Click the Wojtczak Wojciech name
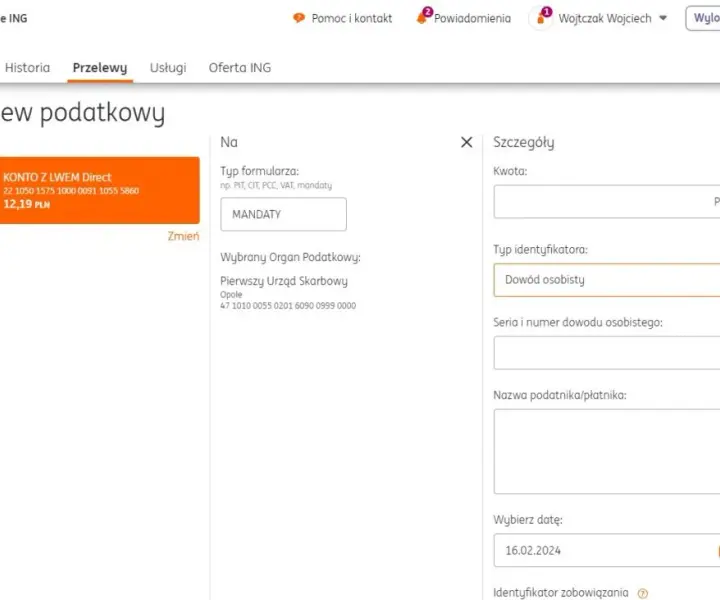The height and width of the screenshot is (600, 720). (x=605, y=18)
